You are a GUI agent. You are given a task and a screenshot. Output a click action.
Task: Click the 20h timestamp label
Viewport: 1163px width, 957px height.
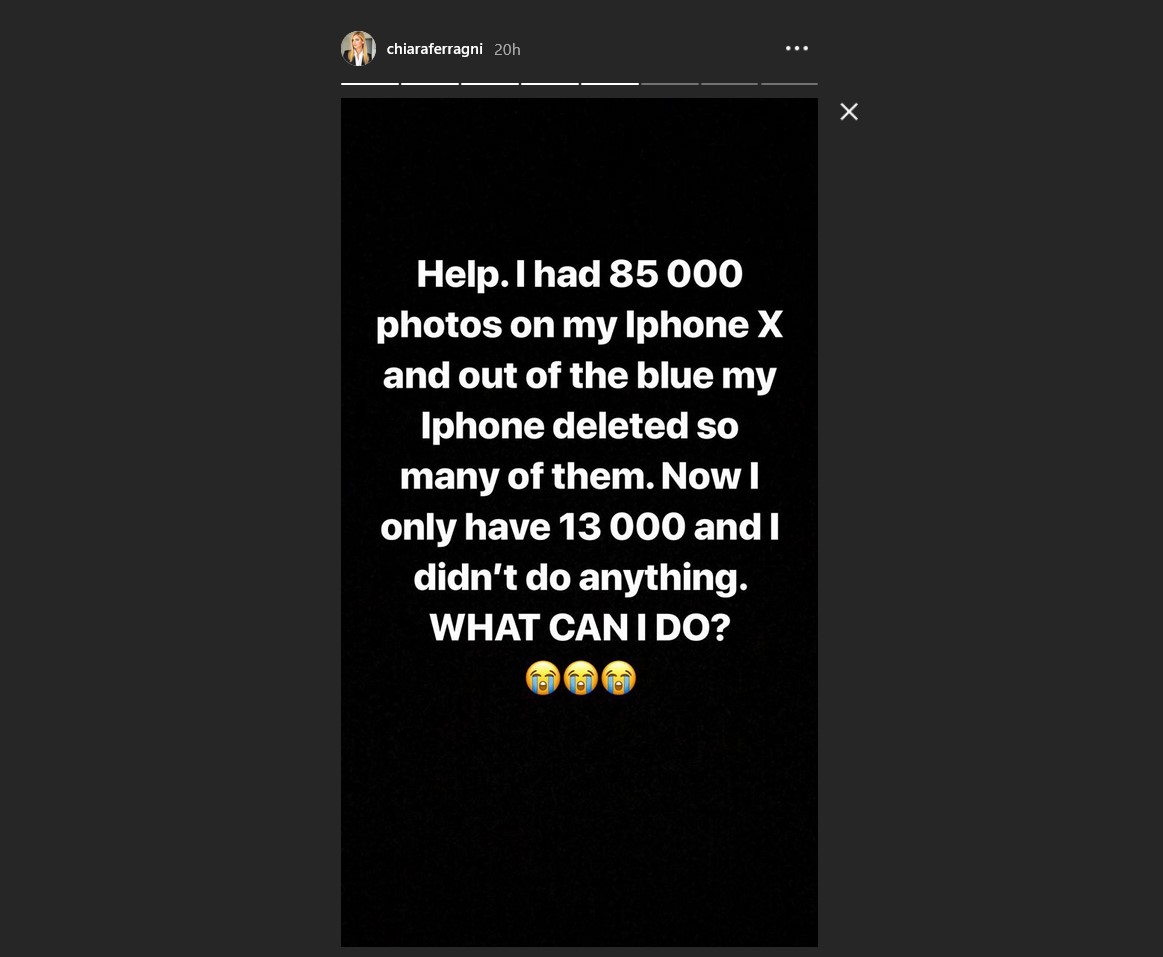point(507,49)
